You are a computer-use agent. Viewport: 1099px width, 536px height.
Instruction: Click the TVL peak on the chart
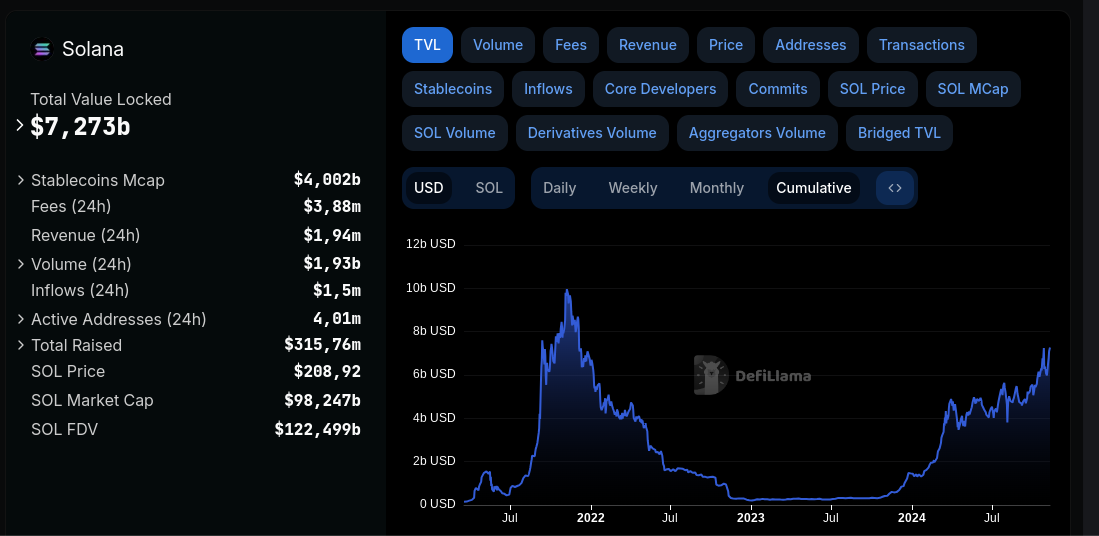point(567,291)
